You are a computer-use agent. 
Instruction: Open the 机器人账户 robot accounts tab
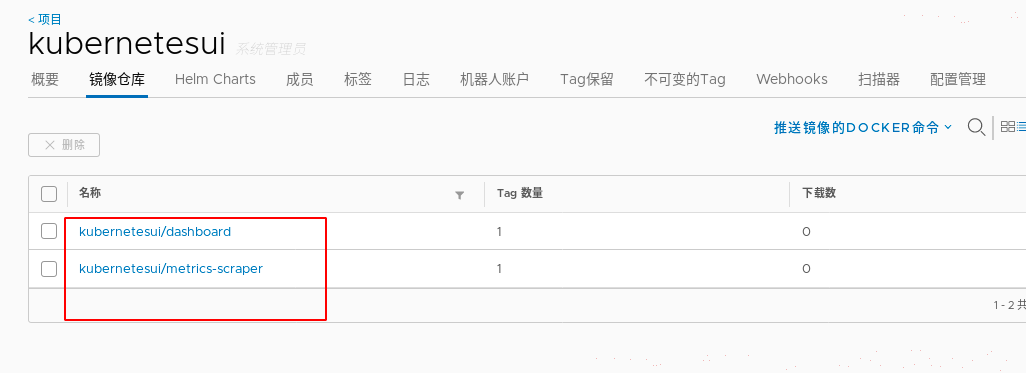click(x=494, y=80)
